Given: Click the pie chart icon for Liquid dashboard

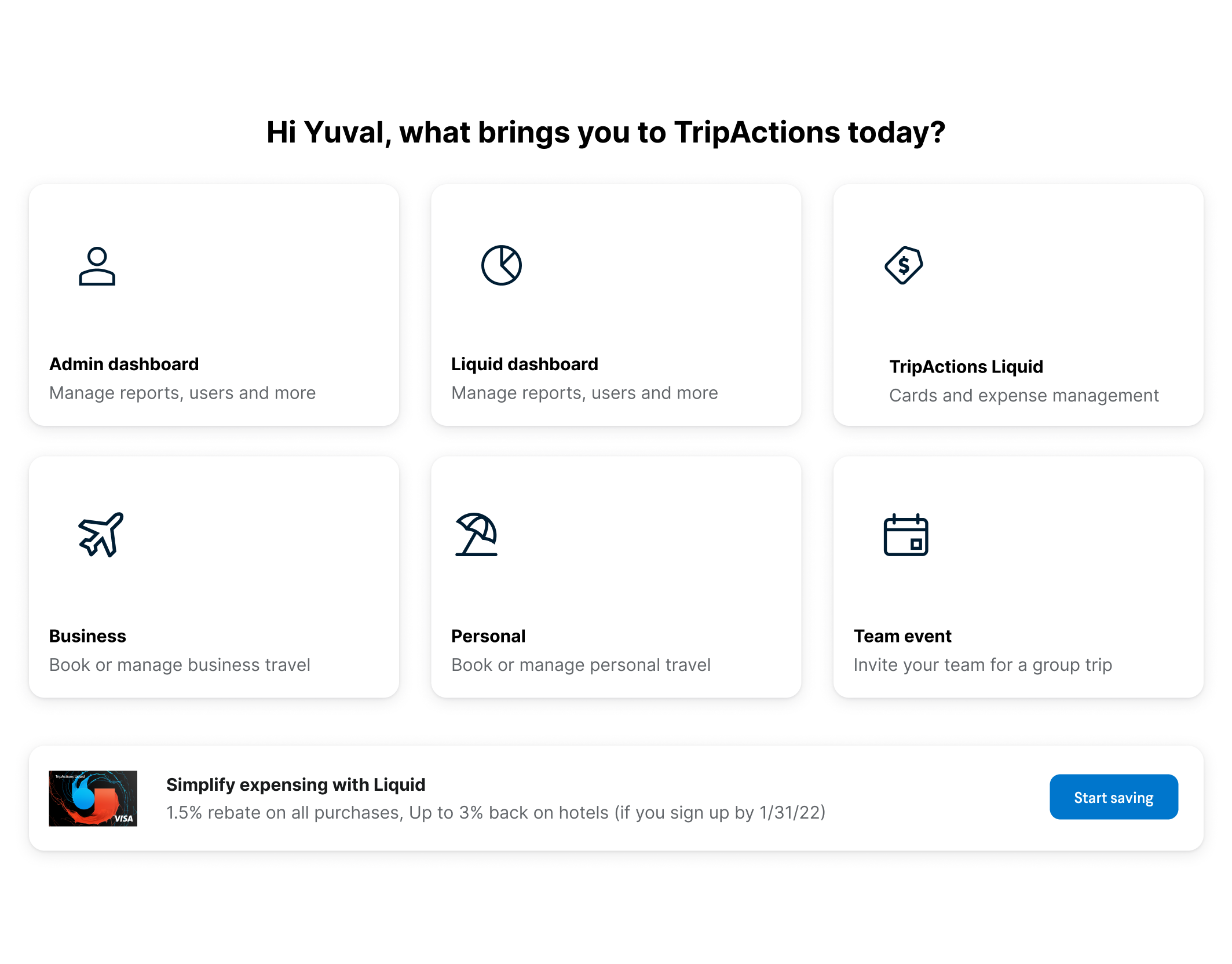Looking at the screenshot, I should click(x=501, y=265).
